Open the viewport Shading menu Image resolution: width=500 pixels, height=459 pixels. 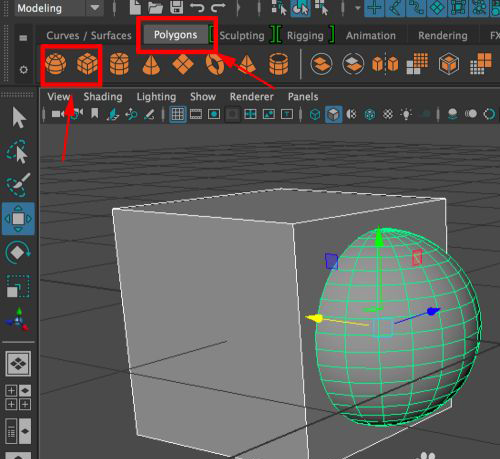[103, 97]
